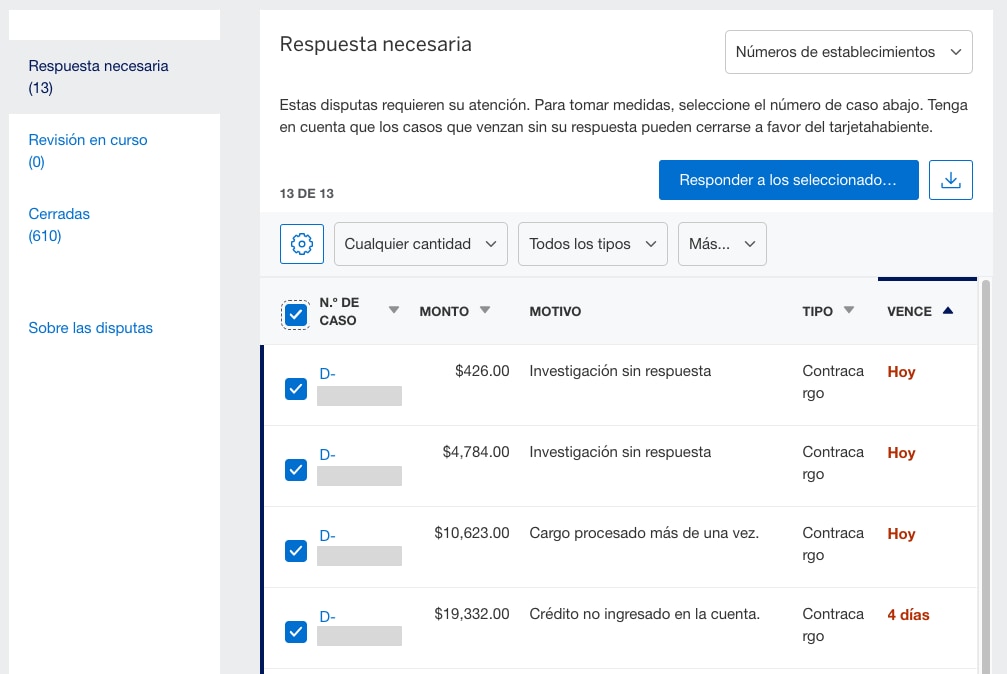Open the table settings gear icon
Viewport: 1007px width, 674px height.
[x=301, y=243]
